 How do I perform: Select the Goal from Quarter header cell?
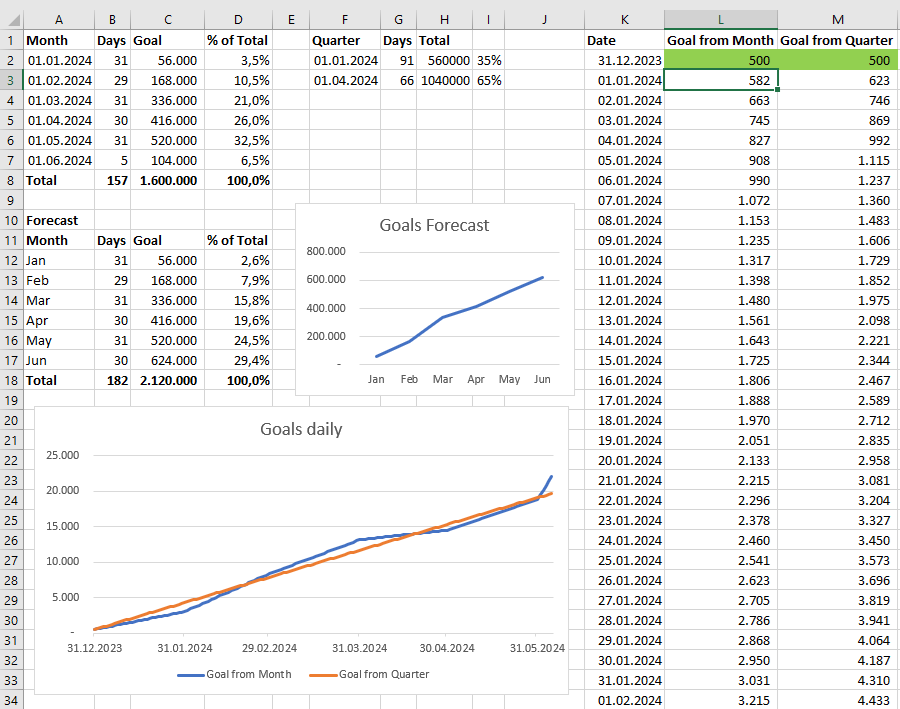838,40
